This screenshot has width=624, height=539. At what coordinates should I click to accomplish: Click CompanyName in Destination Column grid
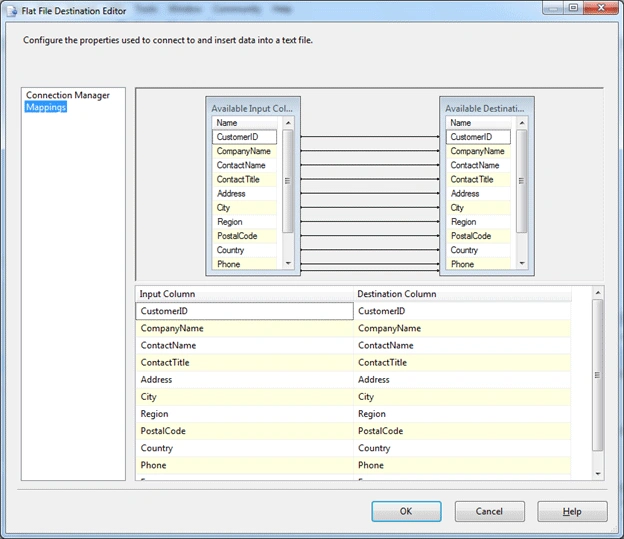point(462,328)
